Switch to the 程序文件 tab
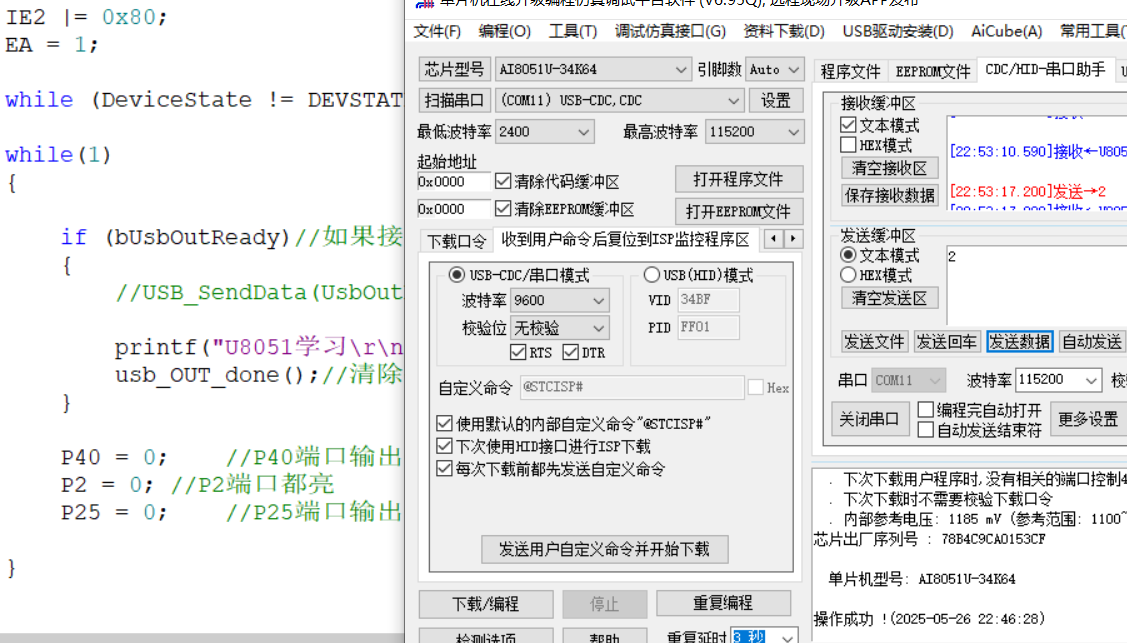This screenshot has height=643, width=1127. pos(850,71)
